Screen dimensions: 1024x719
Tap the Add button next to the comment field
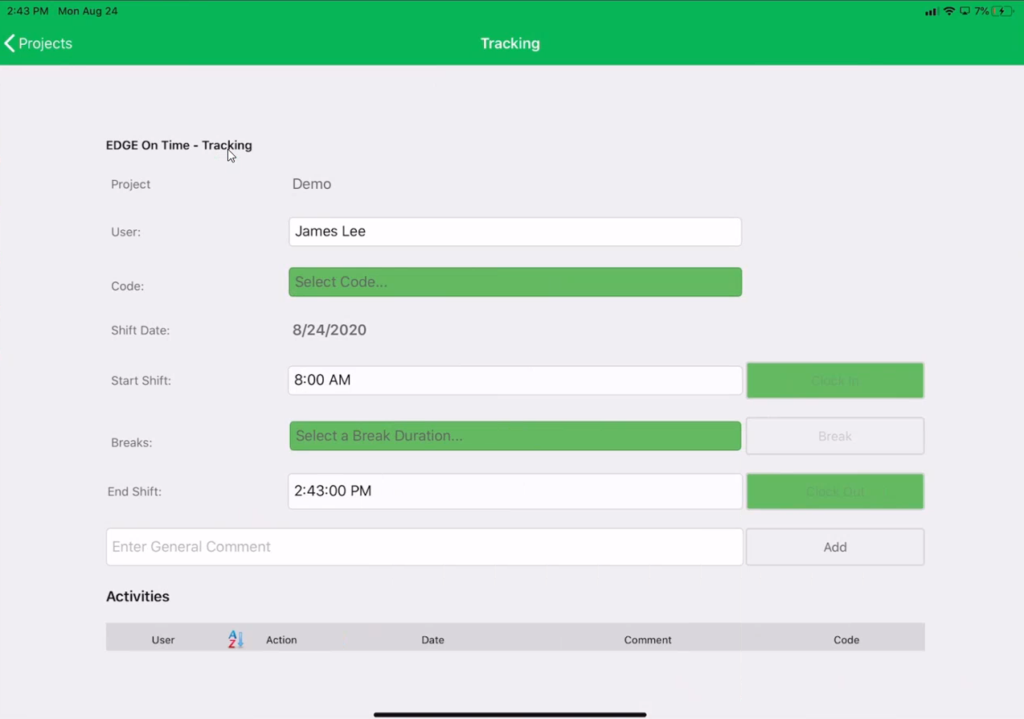coord(834,546)
